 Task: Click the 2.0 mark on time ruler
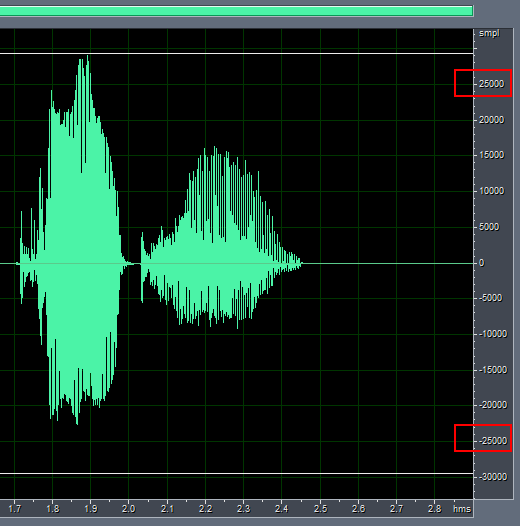pyautogui.click(x=128, y=509)
